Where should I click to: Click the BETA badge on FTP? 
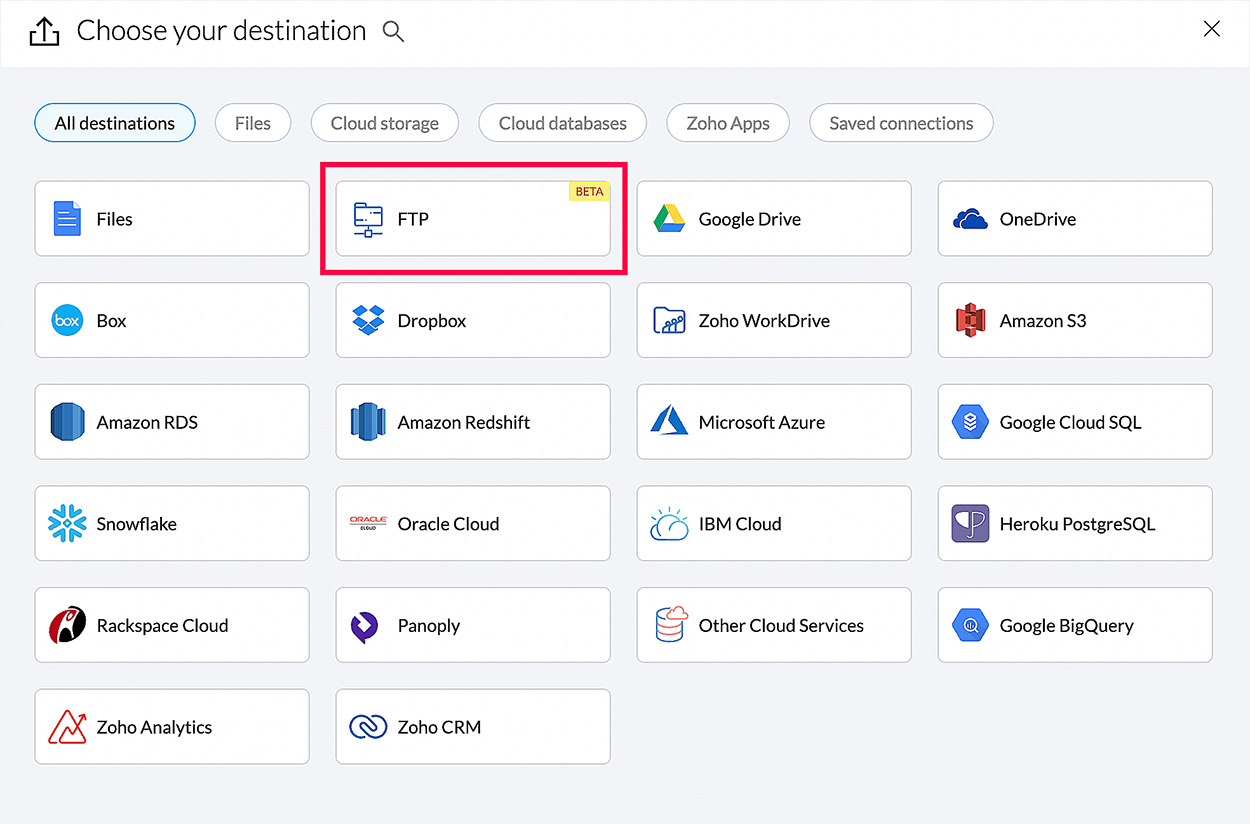click(x=589, y=192)
